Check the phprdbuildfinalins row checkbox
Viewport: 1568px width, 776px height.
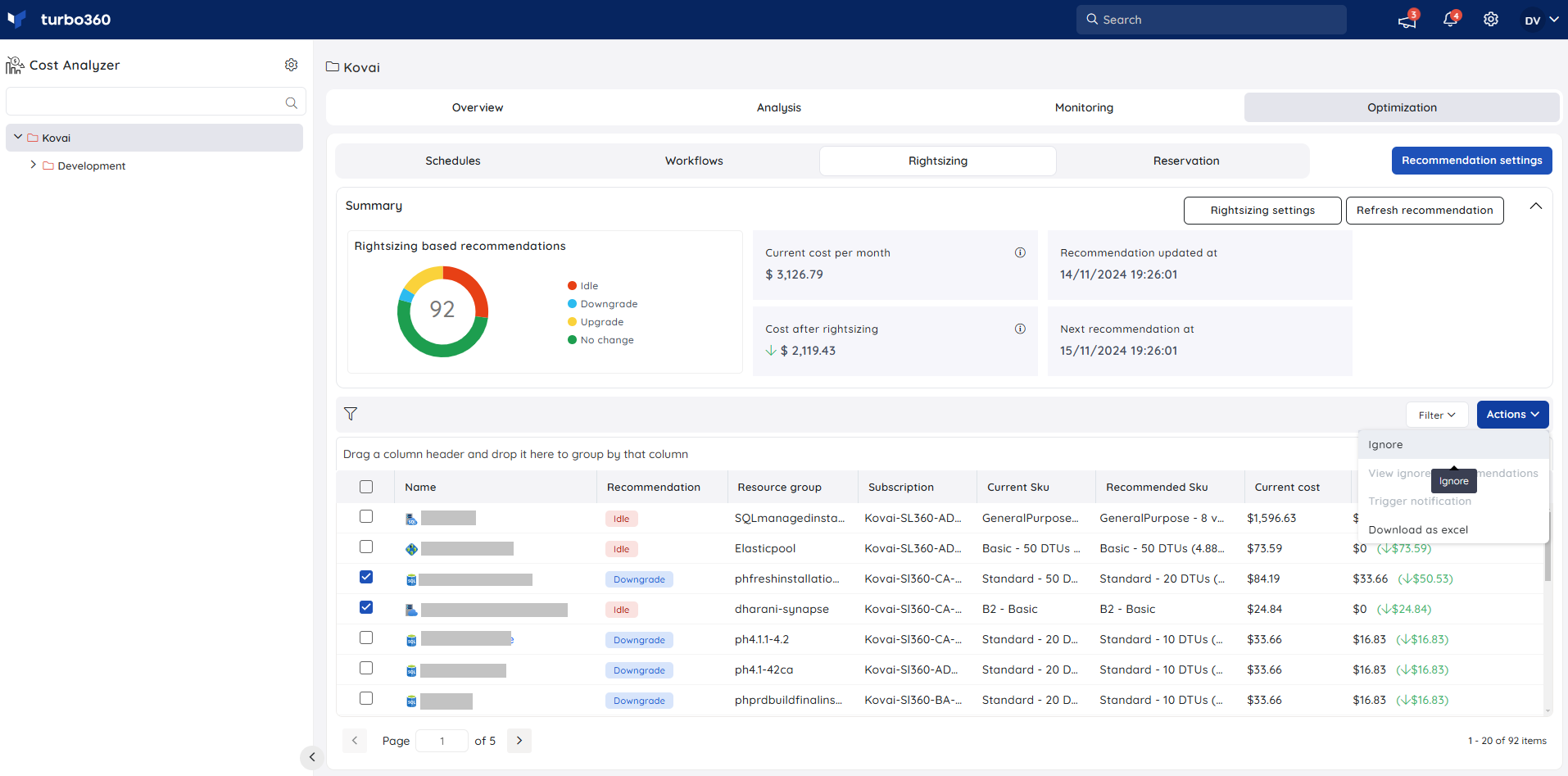[366, 698]
